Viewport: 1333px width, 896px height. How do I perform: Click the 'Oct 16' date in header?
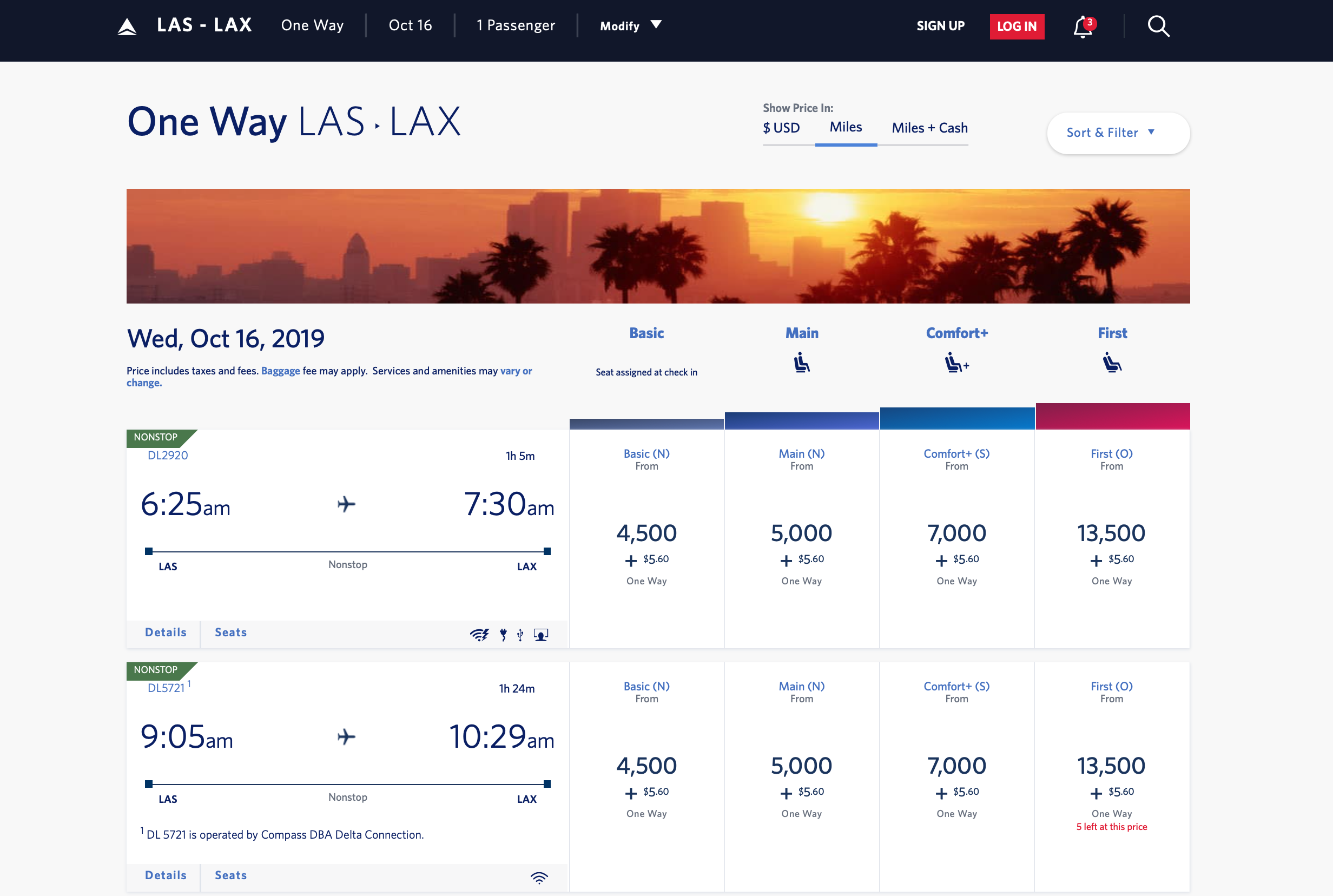(410, 25)
